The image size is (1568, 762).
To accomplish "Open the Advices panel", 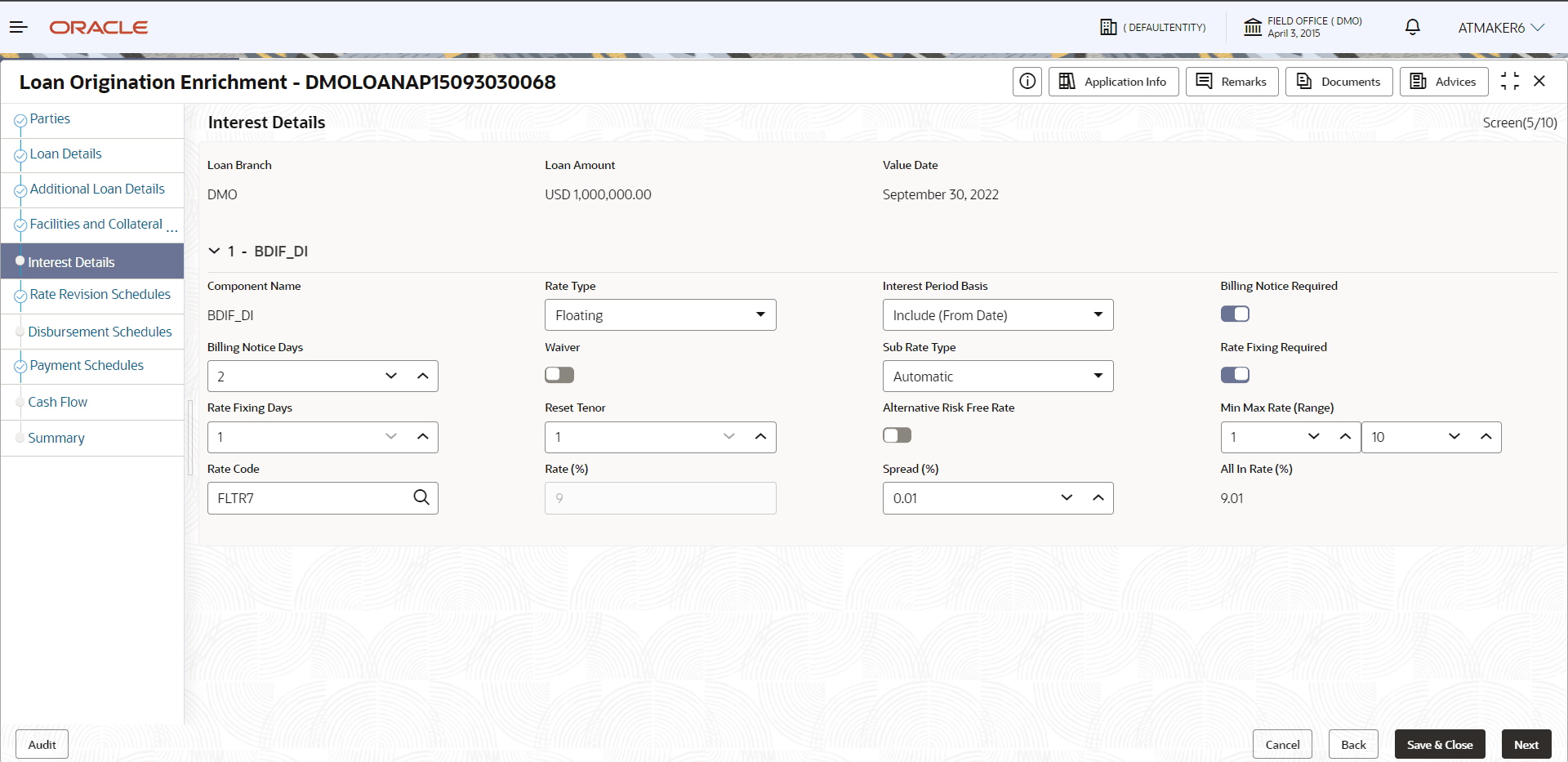I will click(x=1444, y=82).
